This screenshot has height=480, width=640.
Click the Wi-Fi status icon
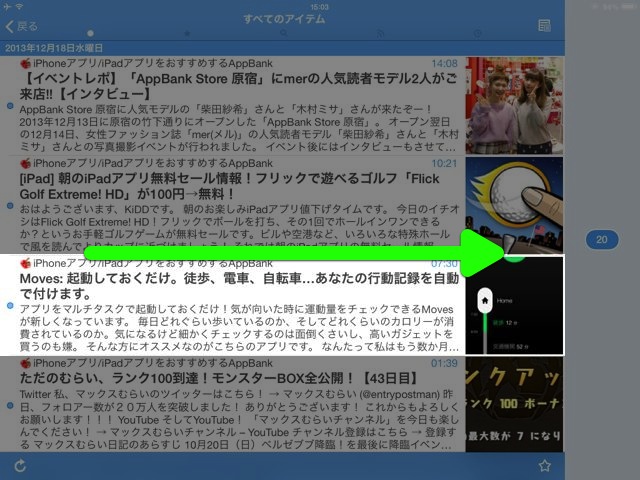click(x=19, y=7)
